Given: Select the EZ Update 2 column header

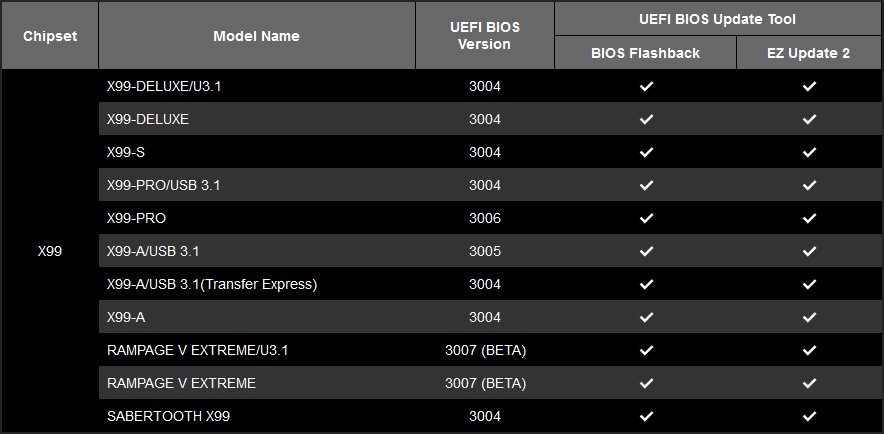Looking at the screenshot, I should click(809, 53).
